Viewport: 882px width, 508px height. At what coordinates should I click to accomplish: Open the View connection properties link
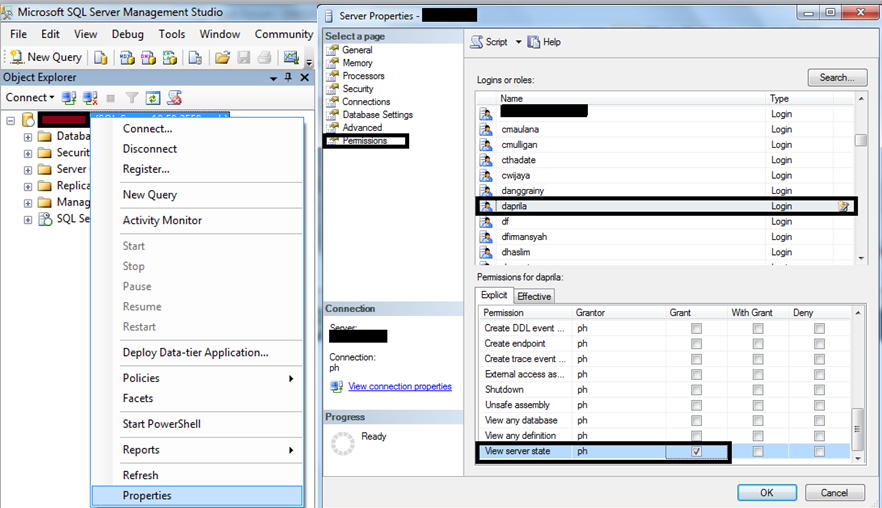click(x=400, y=386)
